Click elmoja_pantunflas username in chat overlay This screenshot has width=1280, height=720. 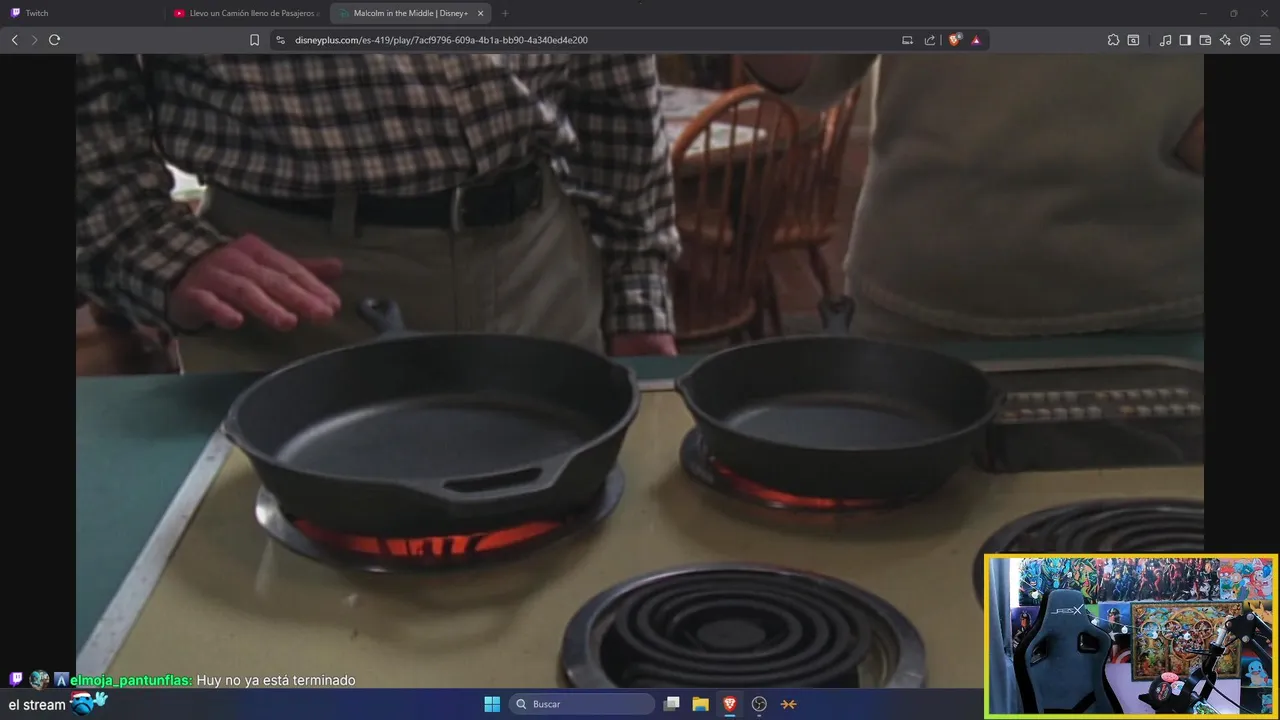[x=130, y=680]
